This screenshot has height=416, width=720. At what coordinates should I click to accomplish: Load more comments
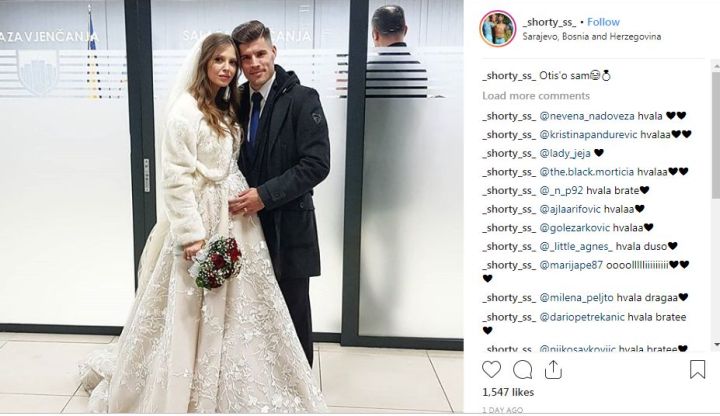[536, 96]
